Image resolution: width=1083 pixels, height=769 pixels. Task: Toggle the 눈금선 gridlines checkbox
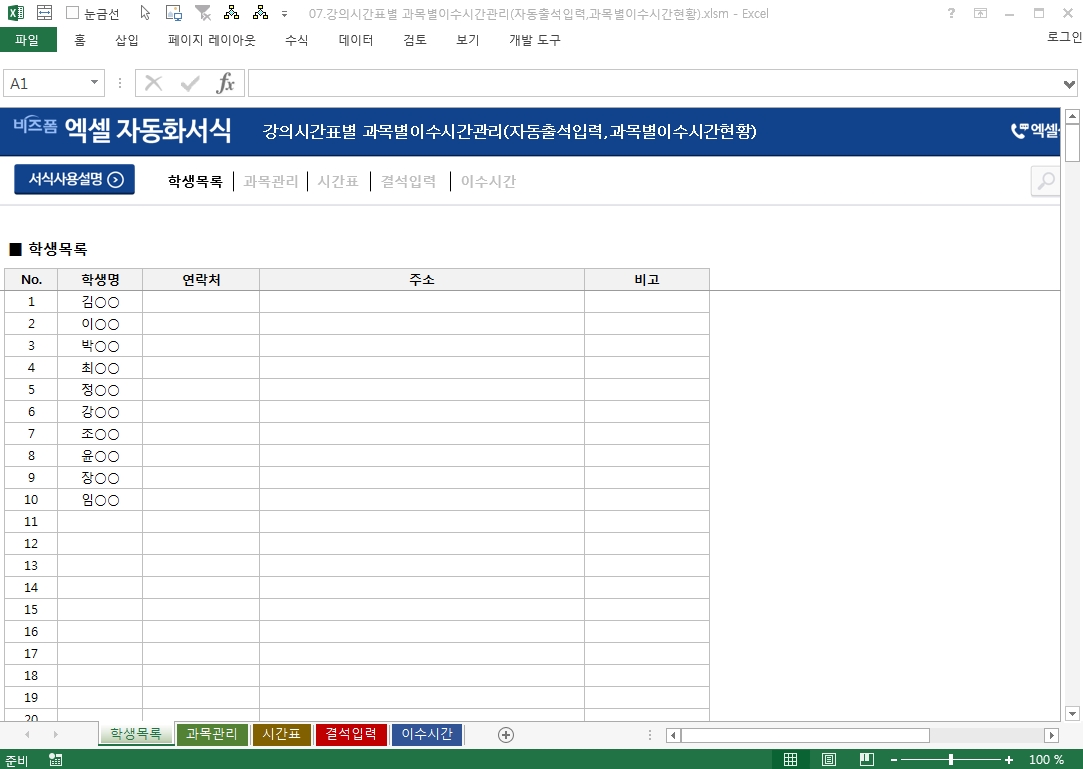tap(73, 14)
